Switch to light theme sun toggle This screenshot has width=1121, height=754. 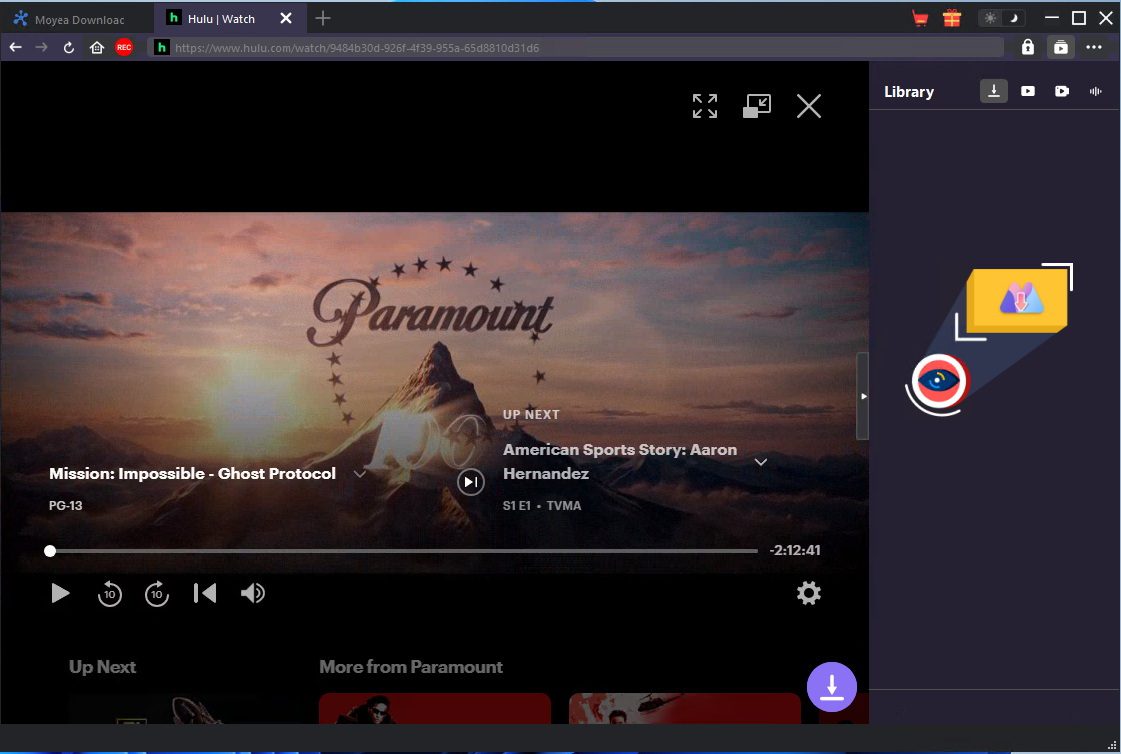(990, 18)
